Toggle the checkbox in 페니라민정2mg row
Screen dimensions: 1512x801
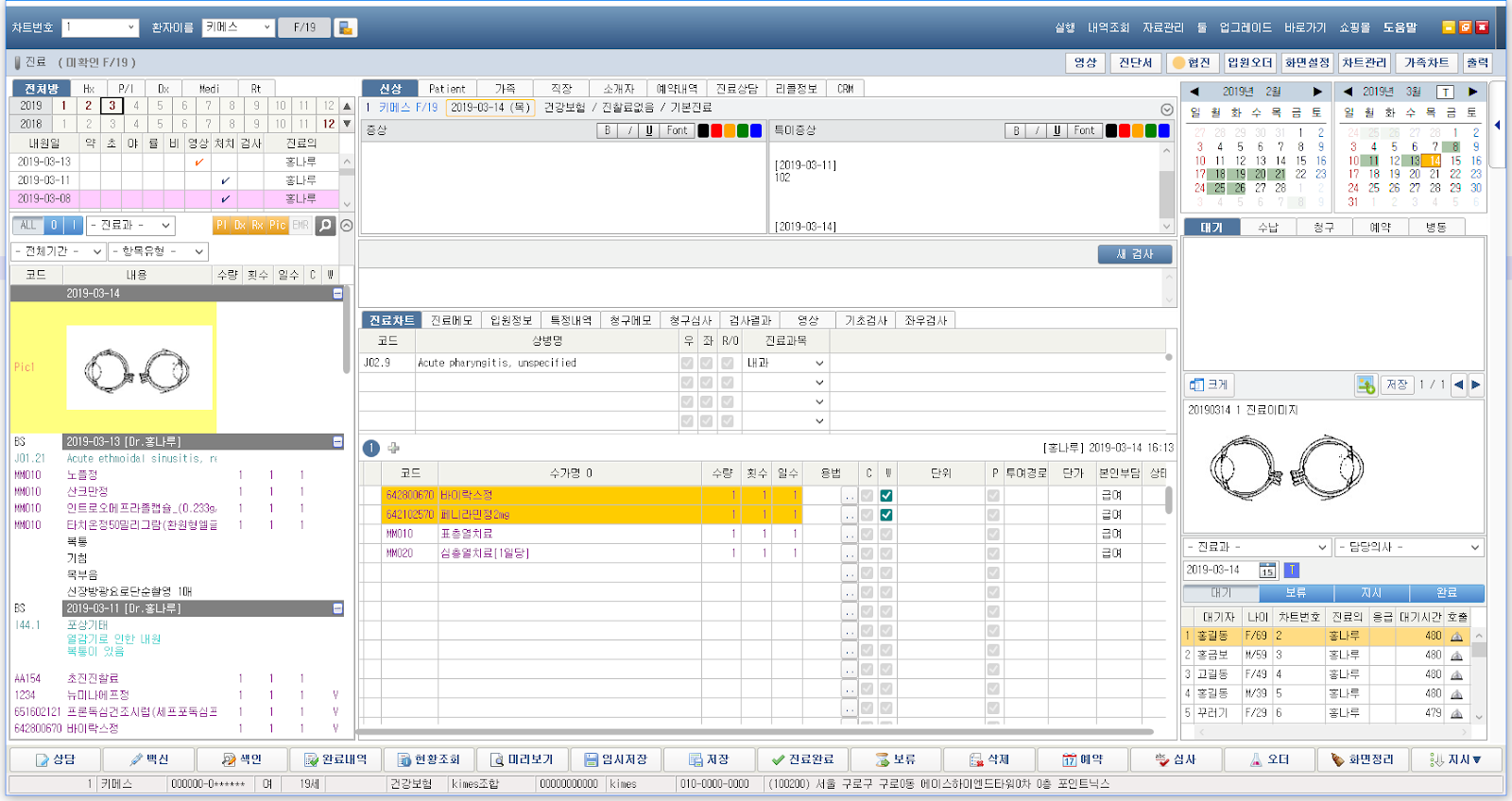886,515
